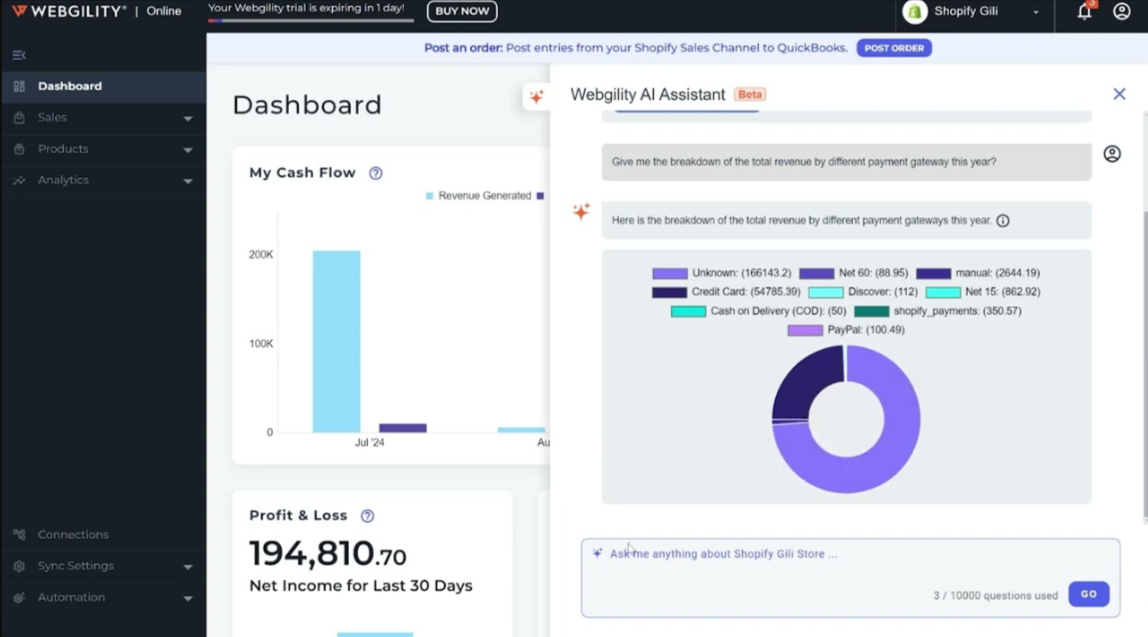Click the 194,810.70 net income value

pos(327,554)
